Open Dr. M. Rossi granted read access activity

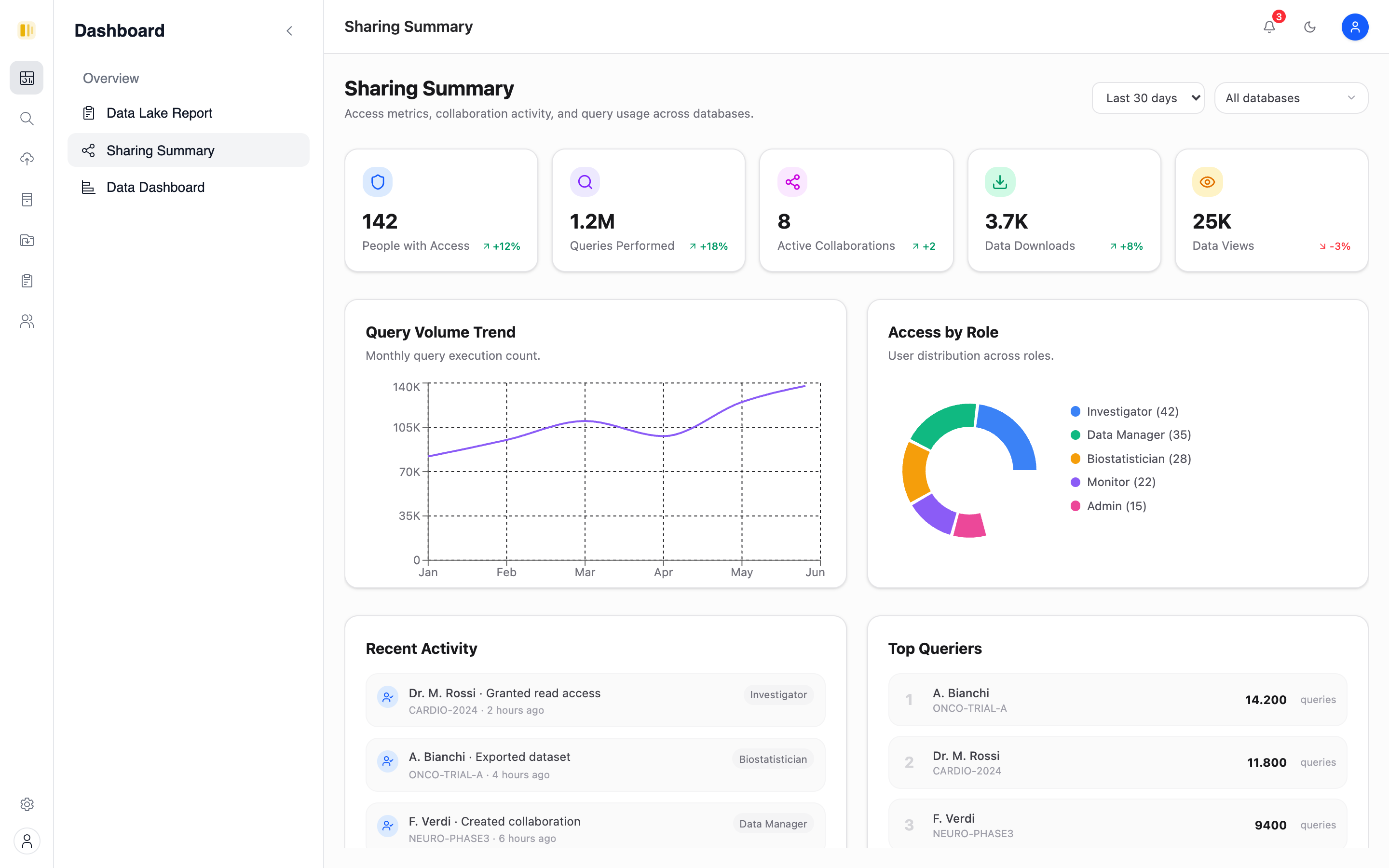tap(595, 700)
